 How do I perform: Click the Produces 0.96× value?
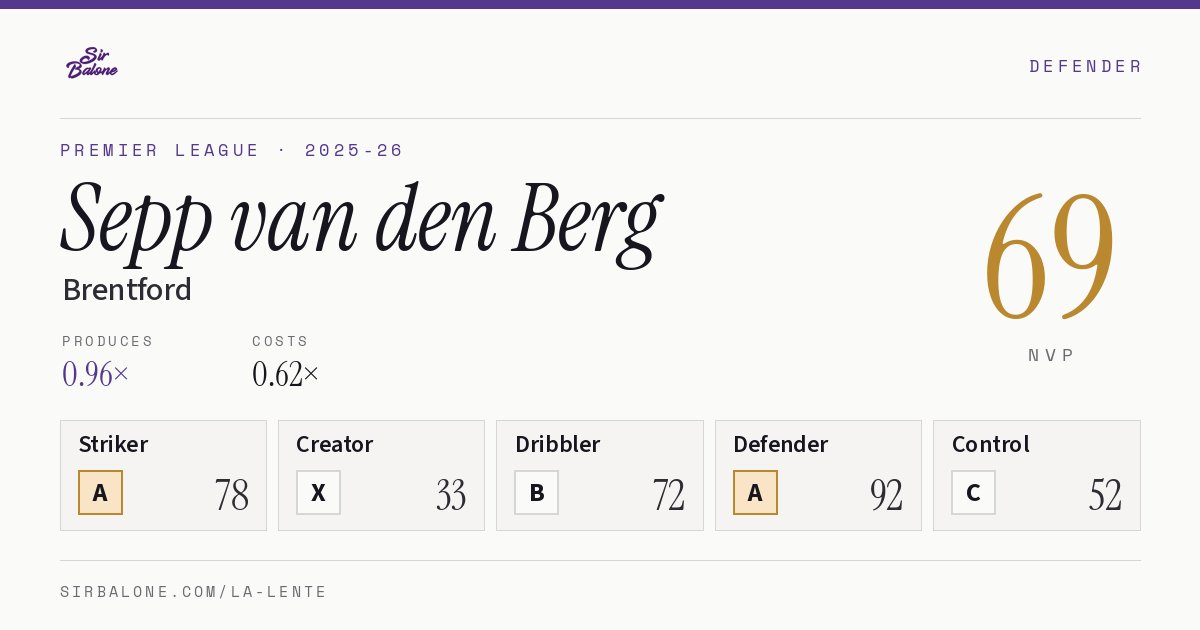(95, 374)
